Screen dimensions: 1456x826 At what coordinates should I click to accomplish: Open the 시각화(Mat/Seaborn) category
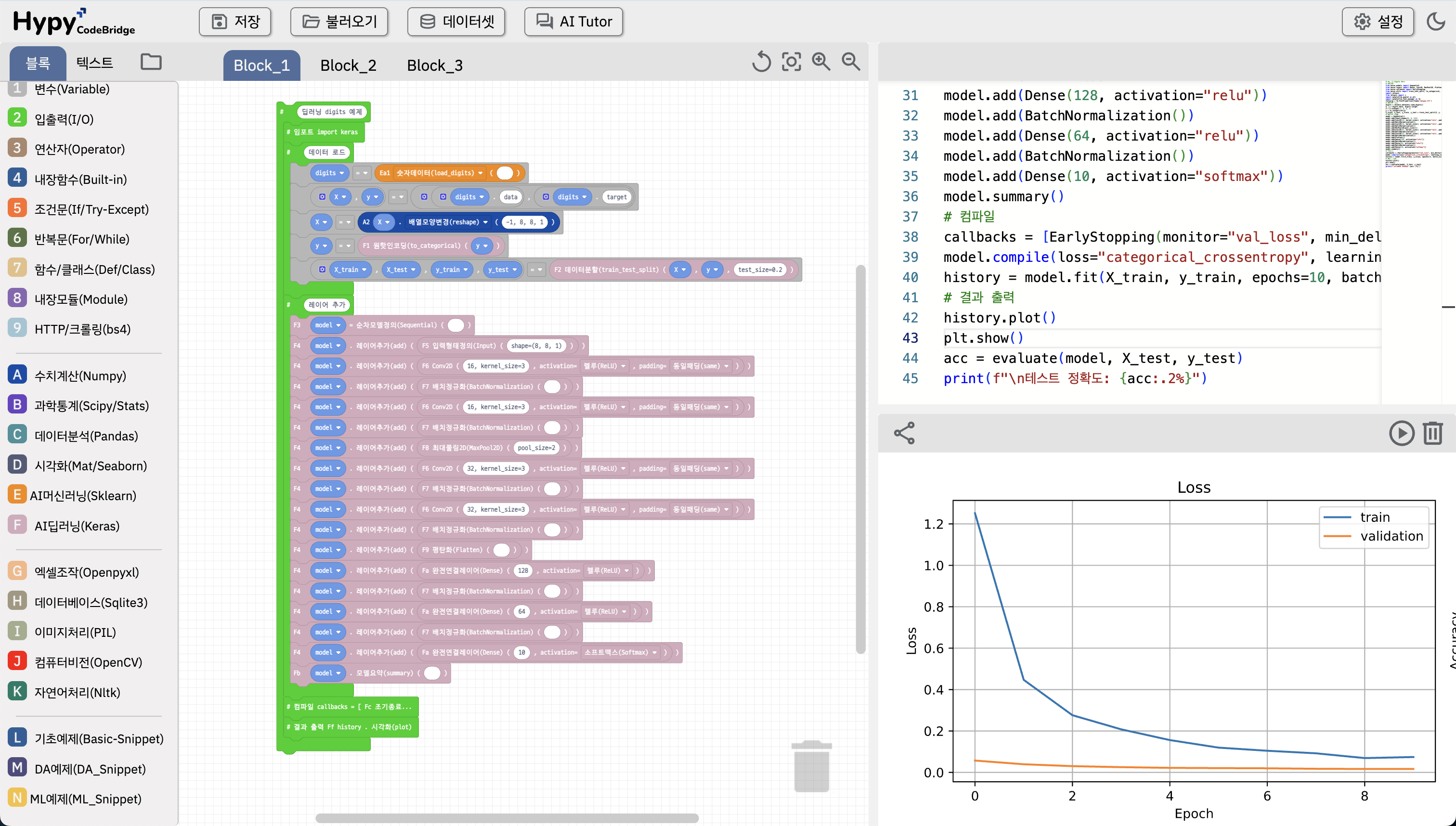click(x=78, y=466)
